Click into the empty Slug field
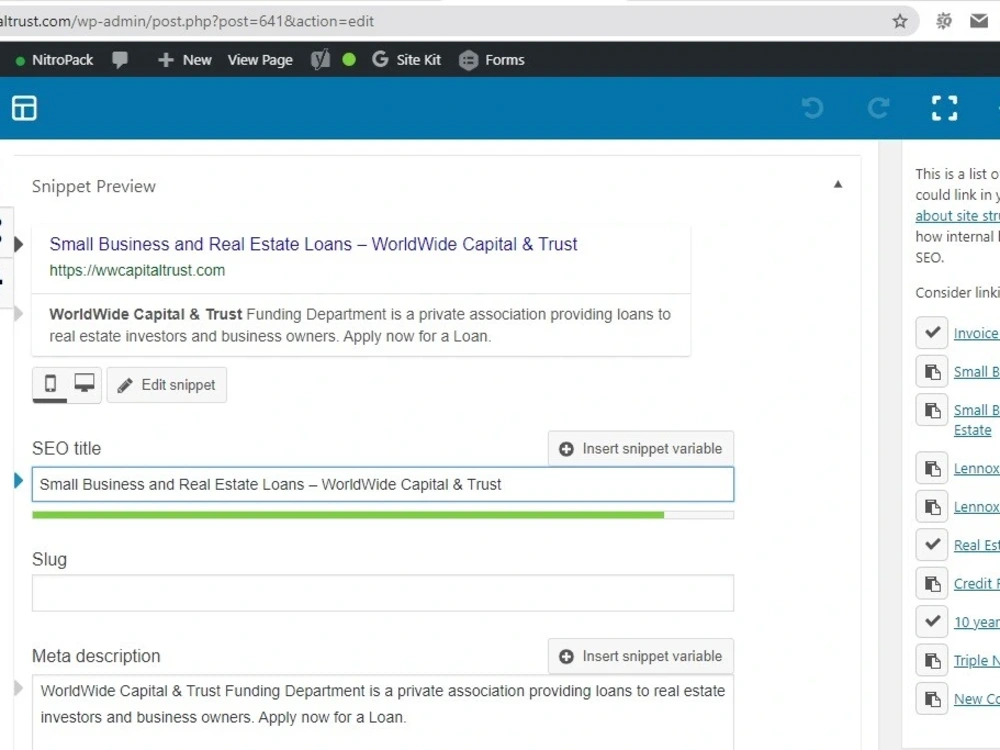1000x750 pixels. coord(383,593)
